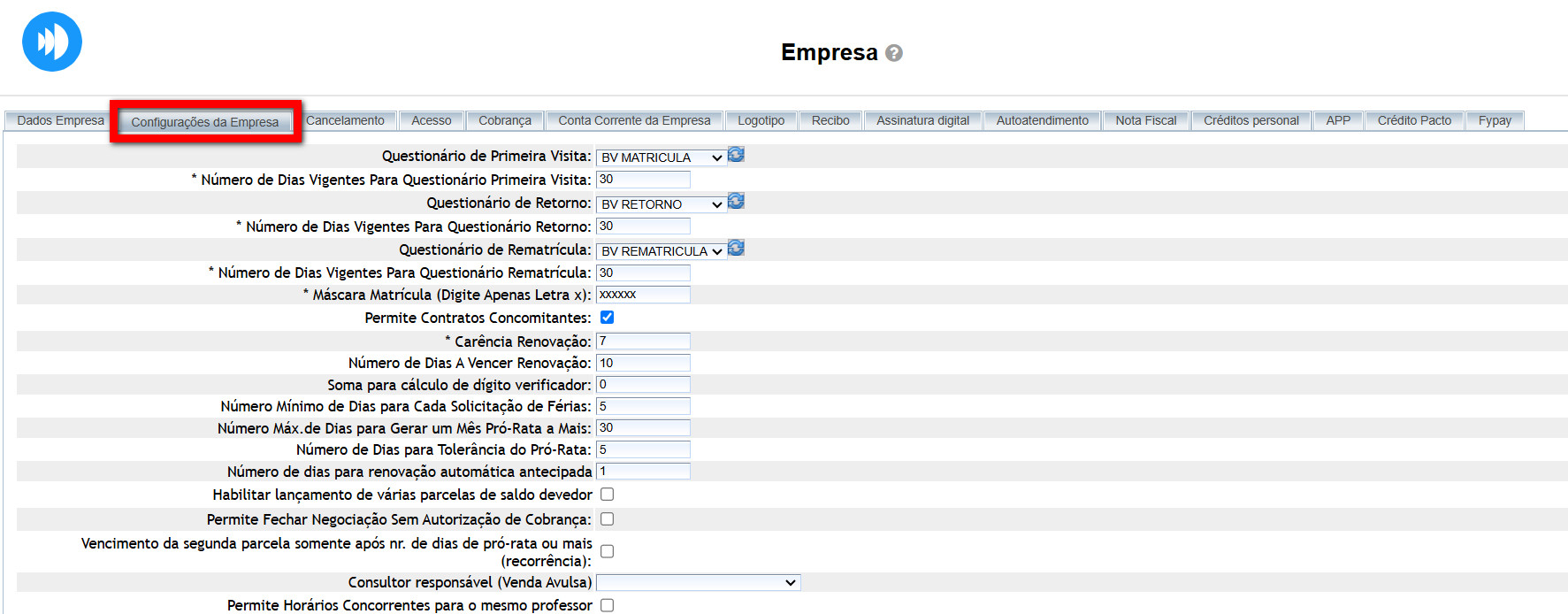
Task: Go to the Nota Fiscal tab
Action: [1145, 120]
